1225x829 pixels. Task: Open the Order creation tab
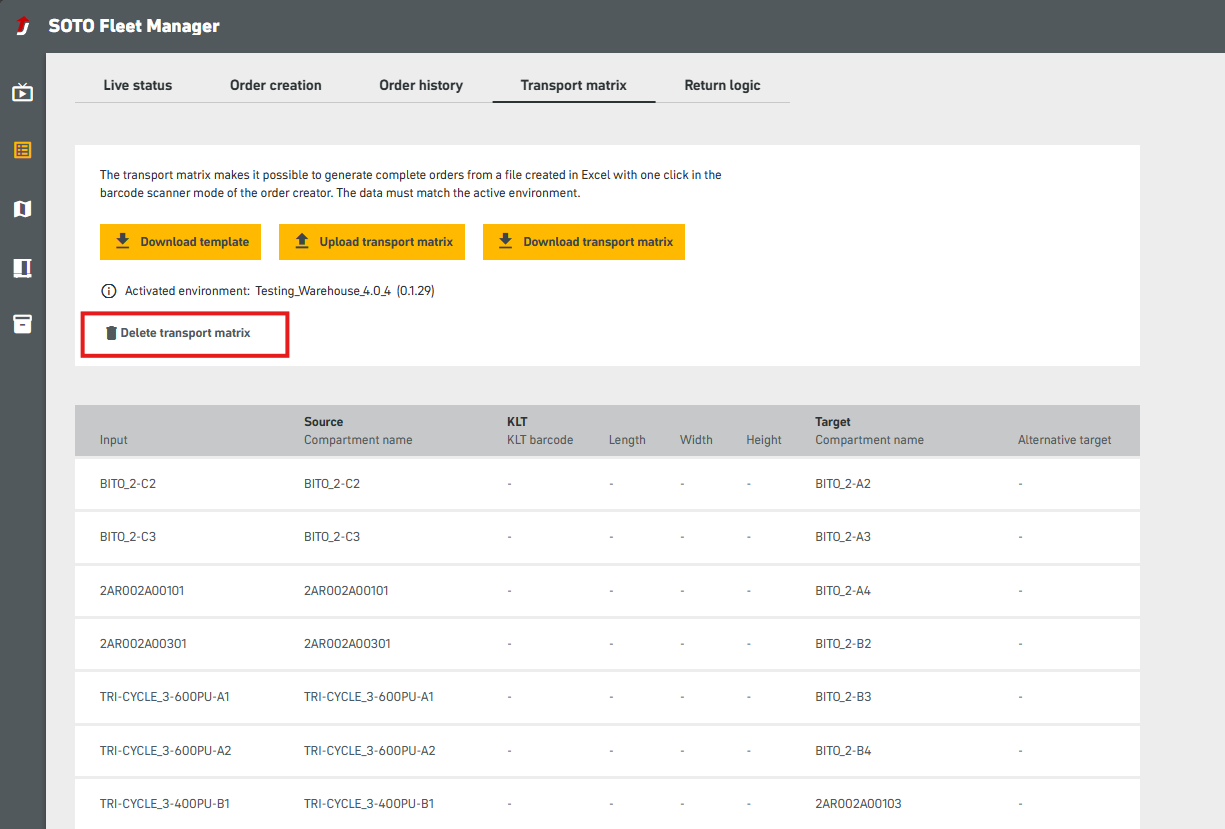pyautogui.click(x=276, y=85)
